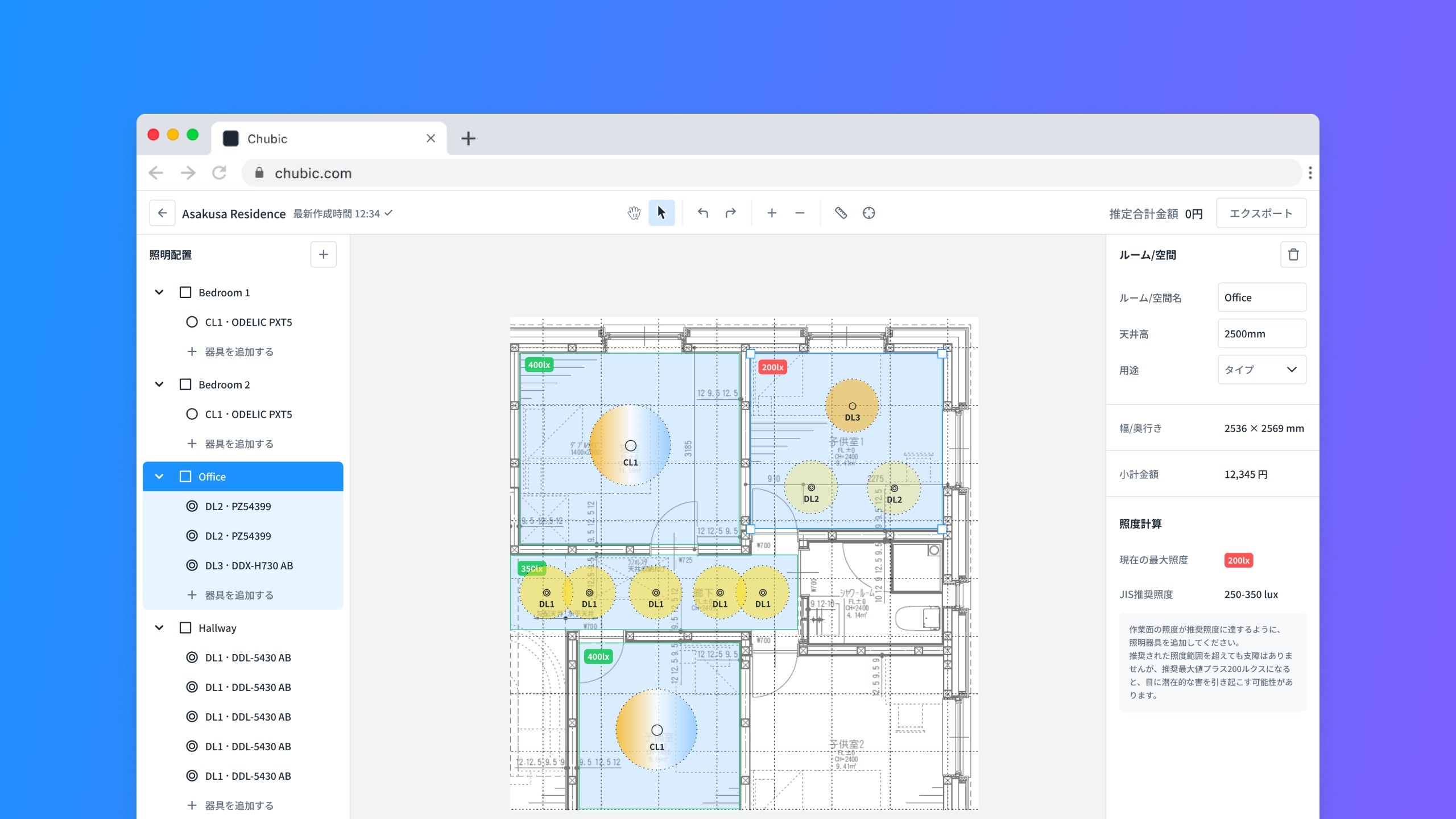Click 器具を追加する under Office
Image resolution: width=1456 pixels, height=819 pixels.
239,595
